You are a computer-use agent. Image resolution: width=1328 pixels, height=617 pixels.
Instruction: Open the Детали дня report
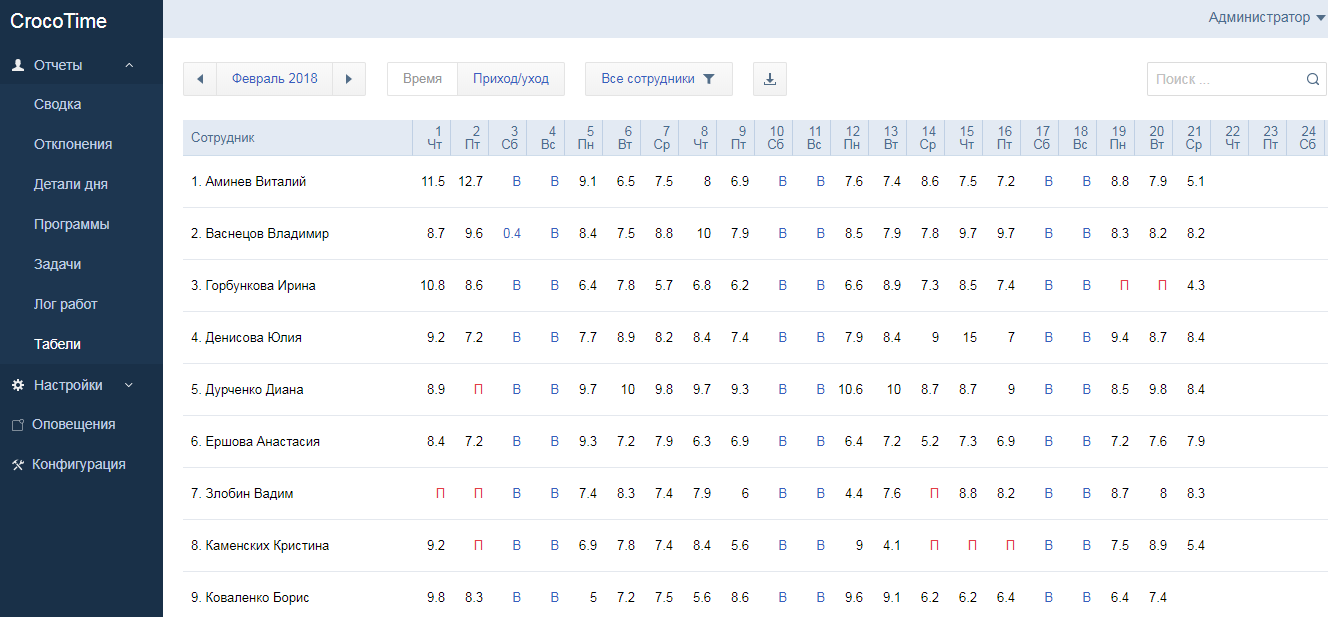71,184
